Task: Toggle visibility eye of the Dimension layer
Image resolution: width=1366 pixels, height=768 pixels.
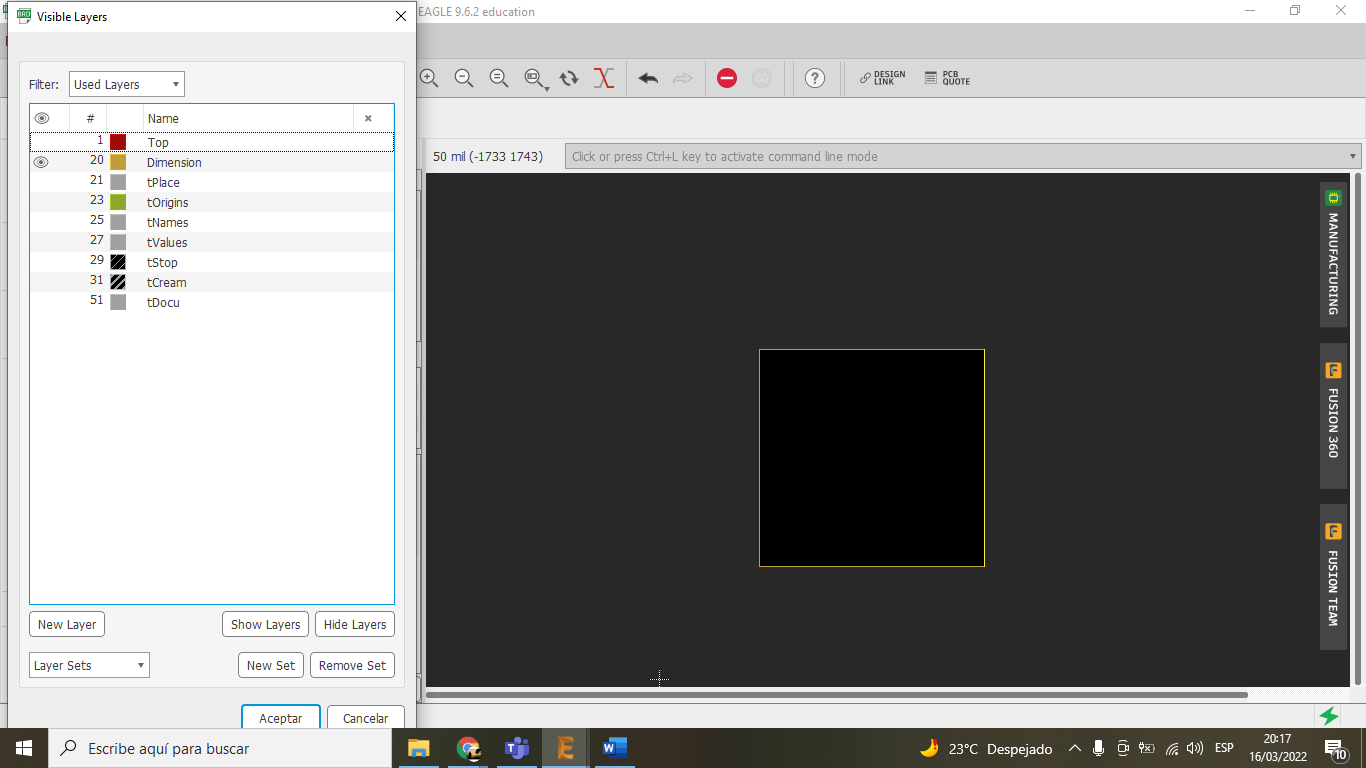Action: [x=41, y=162]
